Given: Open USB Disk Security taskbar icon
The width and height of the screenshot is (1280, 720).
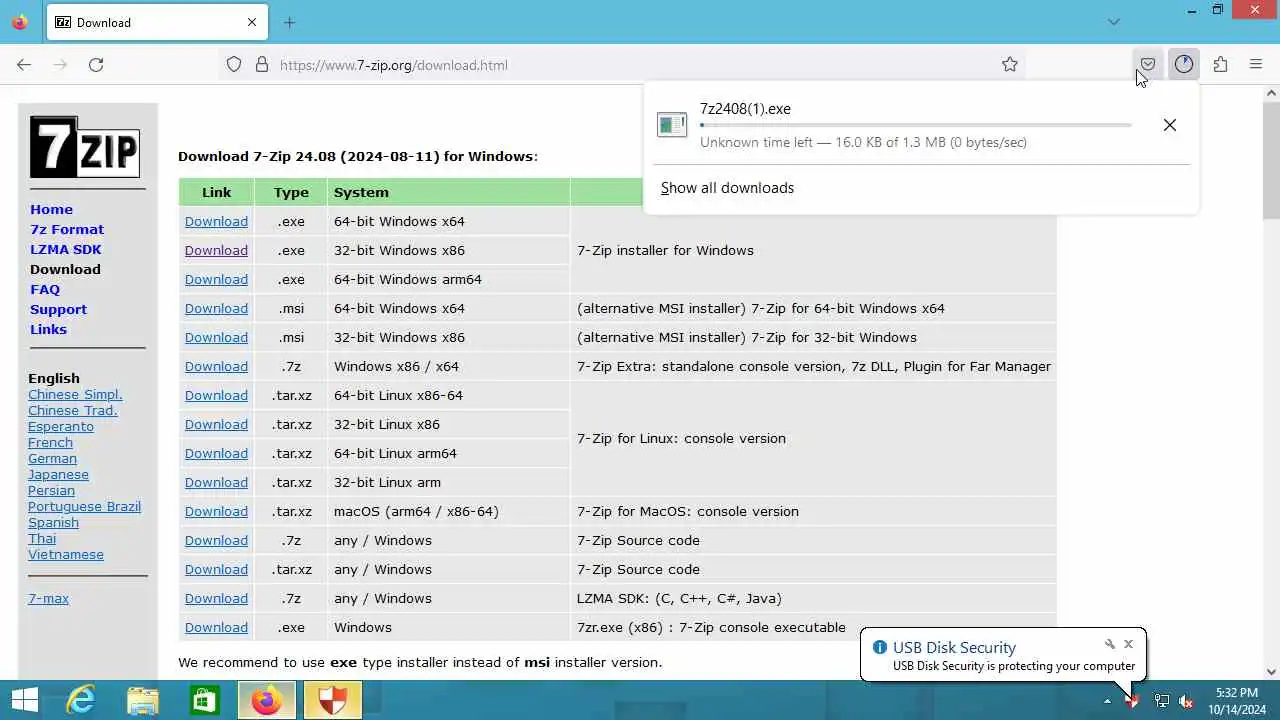Looking at the screenshot, I should pos(331,700).
